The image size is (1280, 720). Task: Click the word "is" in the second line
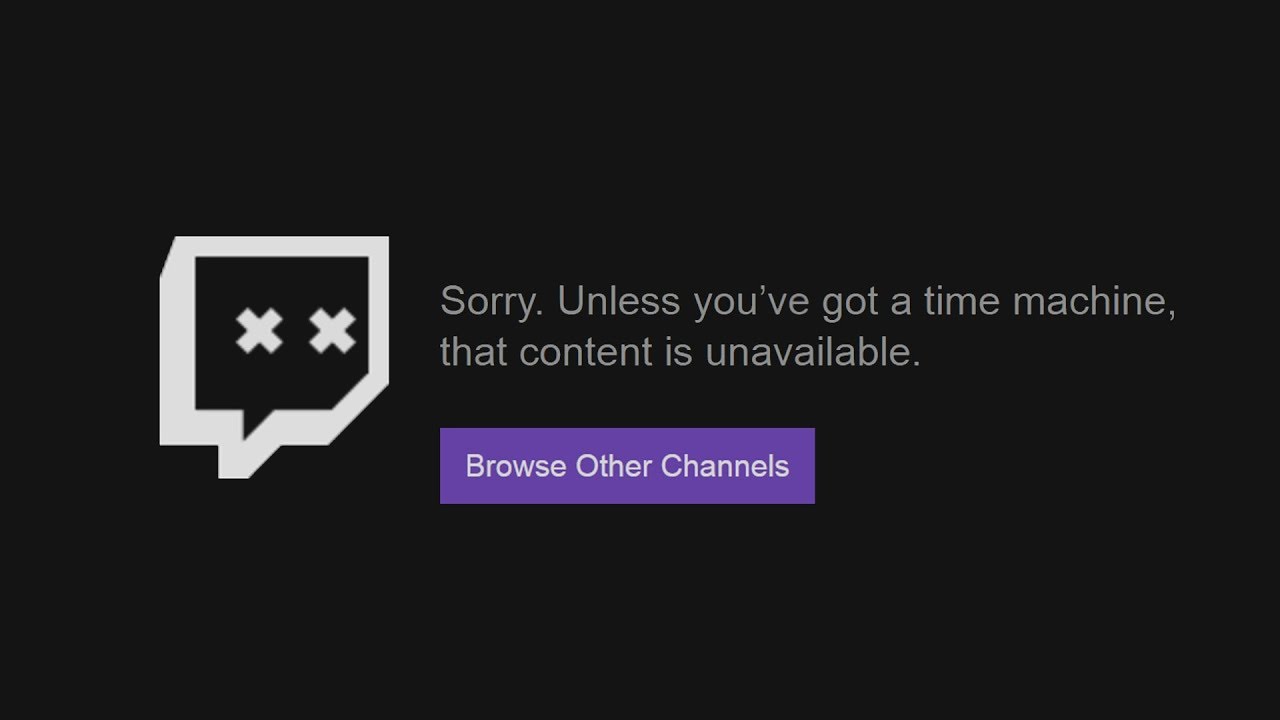click(x=675, y=353)
